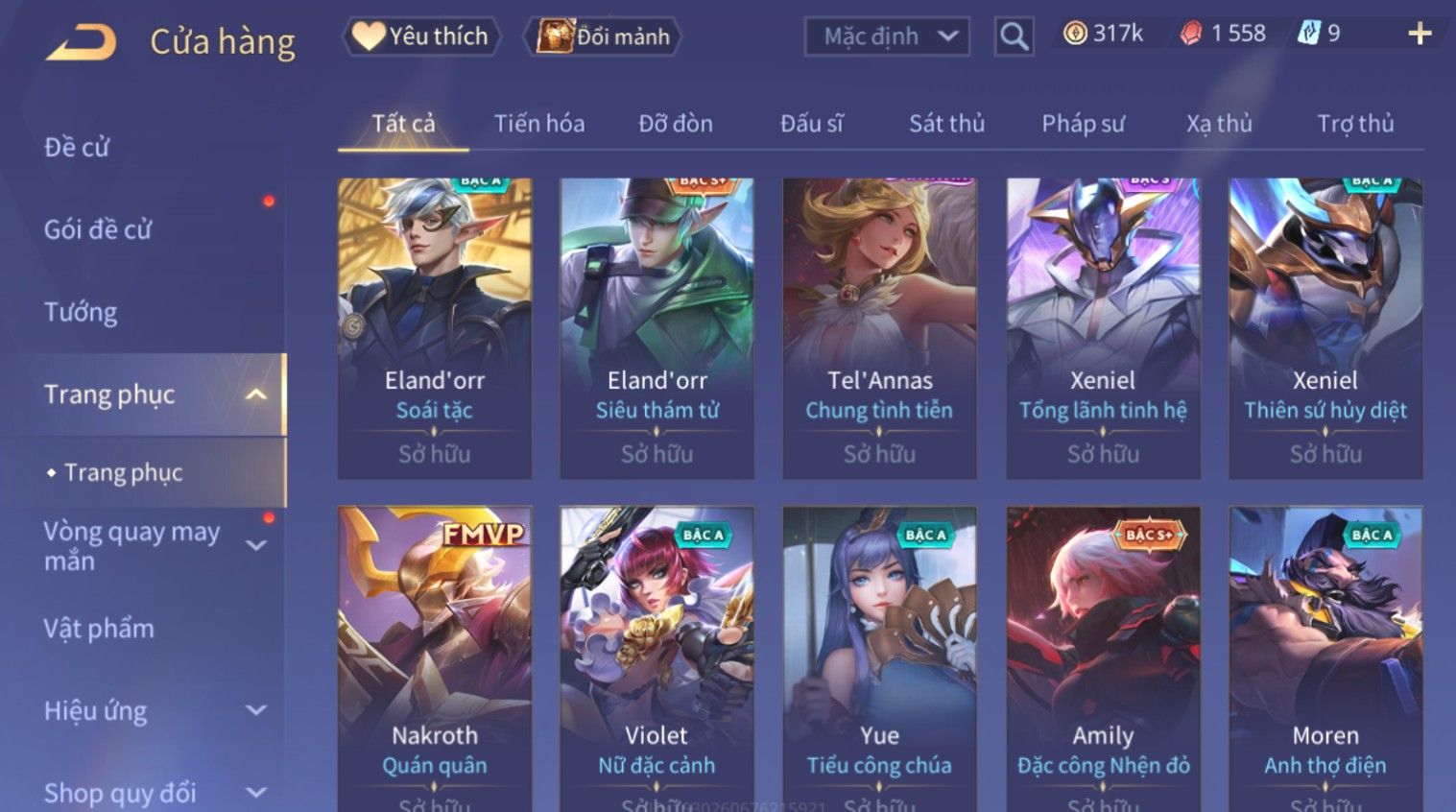Collapse the Trang phục sidebar section
Viewport: 1456px width, 812px height.
[256, 394]
